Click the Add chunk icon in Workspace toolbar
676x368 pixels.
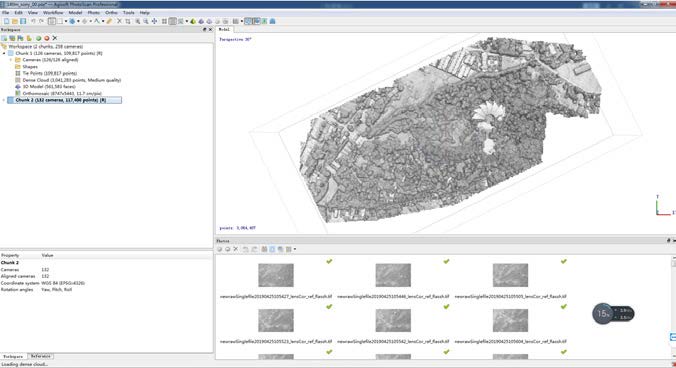coord(4,38)
